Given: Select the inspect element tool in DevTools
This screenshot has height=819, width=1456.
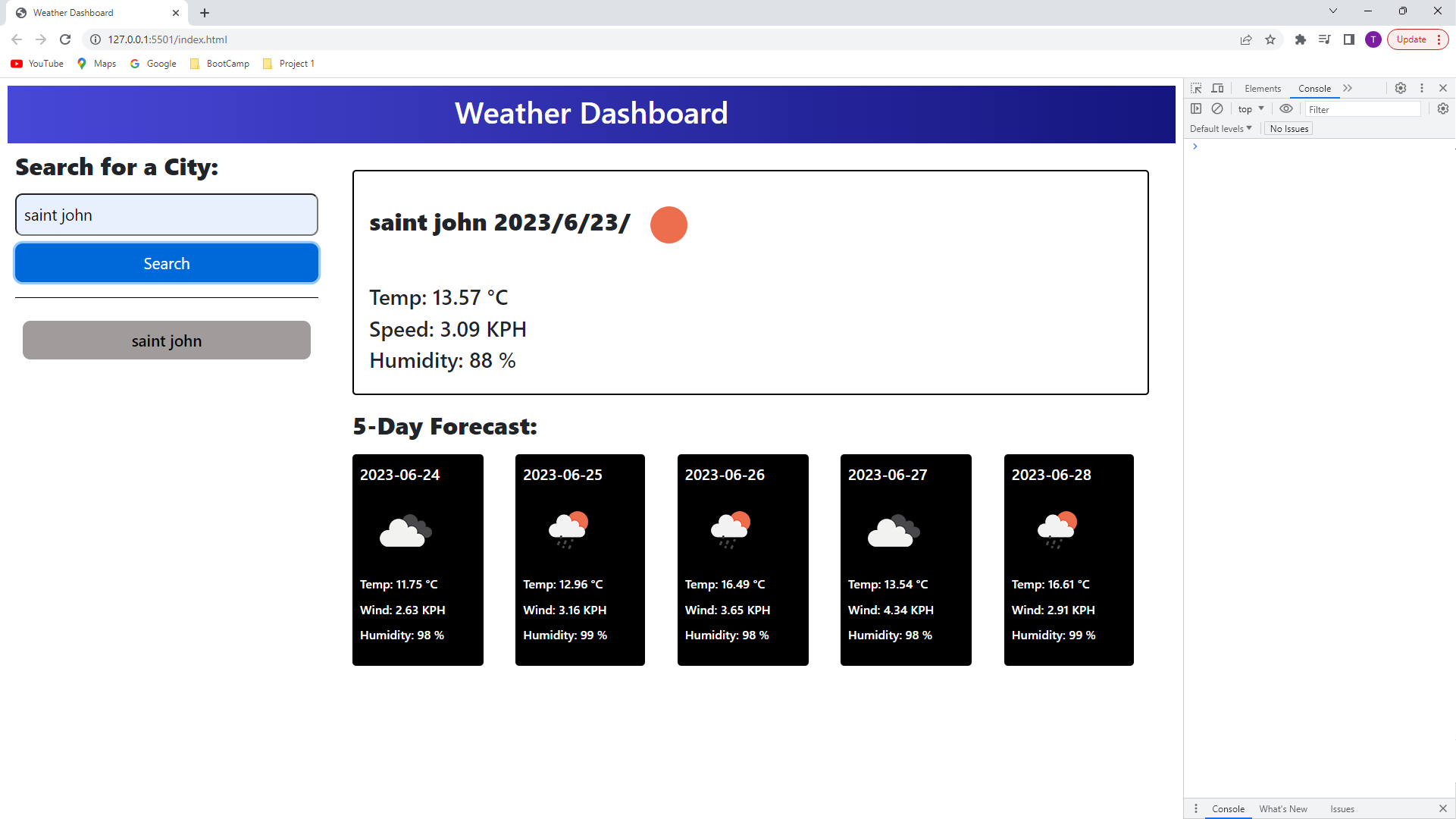Looking at the screenshot, I should [x=1197, y=88].
